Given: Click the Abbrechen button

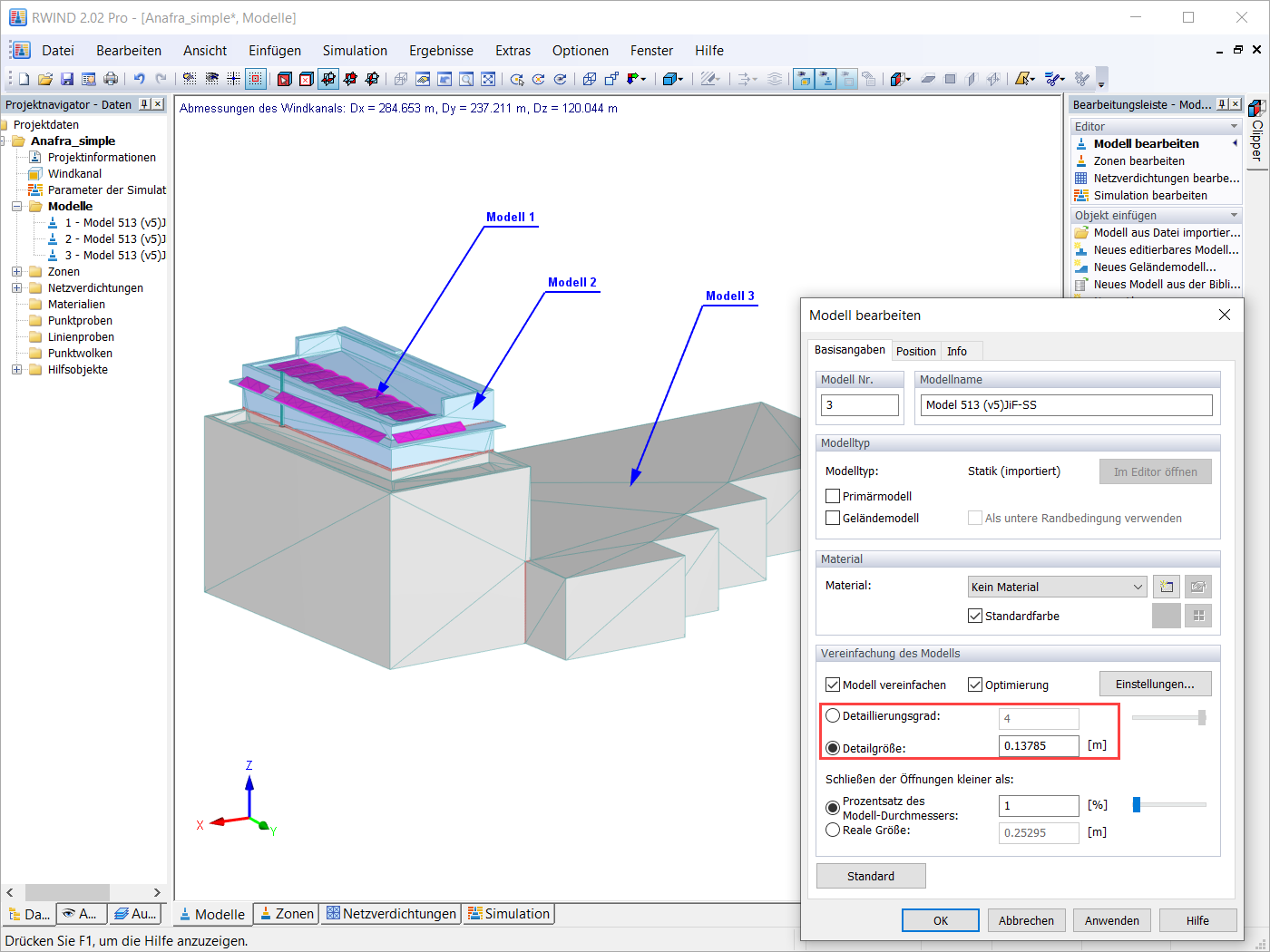Looking at the screenshot, I should 1026,920.
